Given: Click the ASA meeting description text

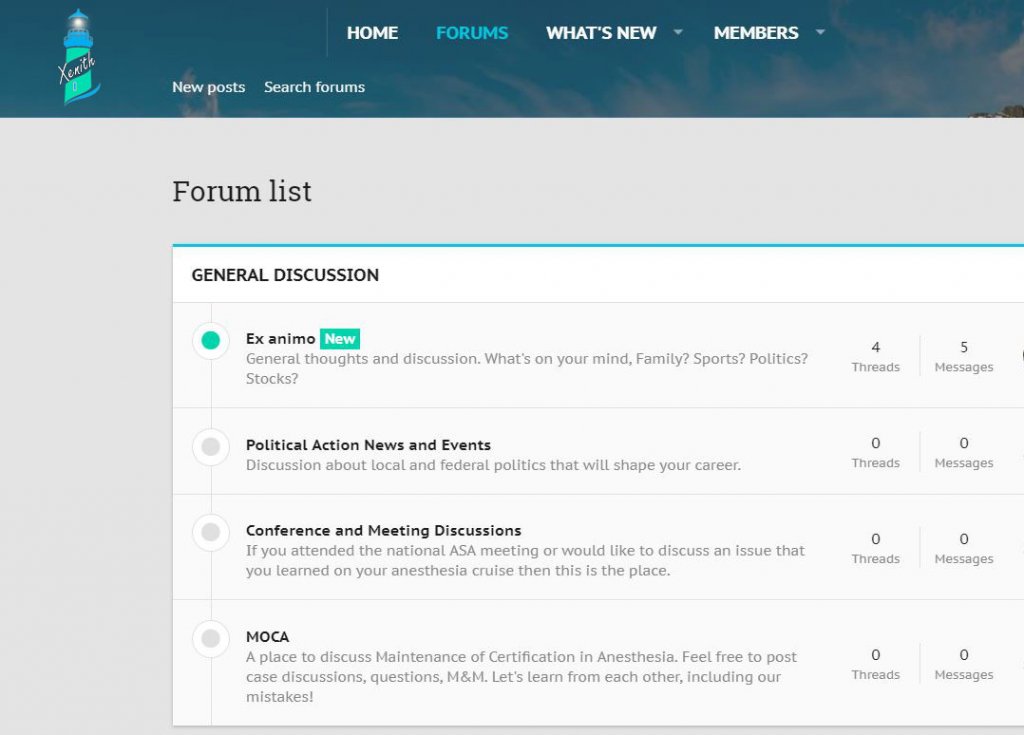Looking at the screenshot, I should [525, 561].
